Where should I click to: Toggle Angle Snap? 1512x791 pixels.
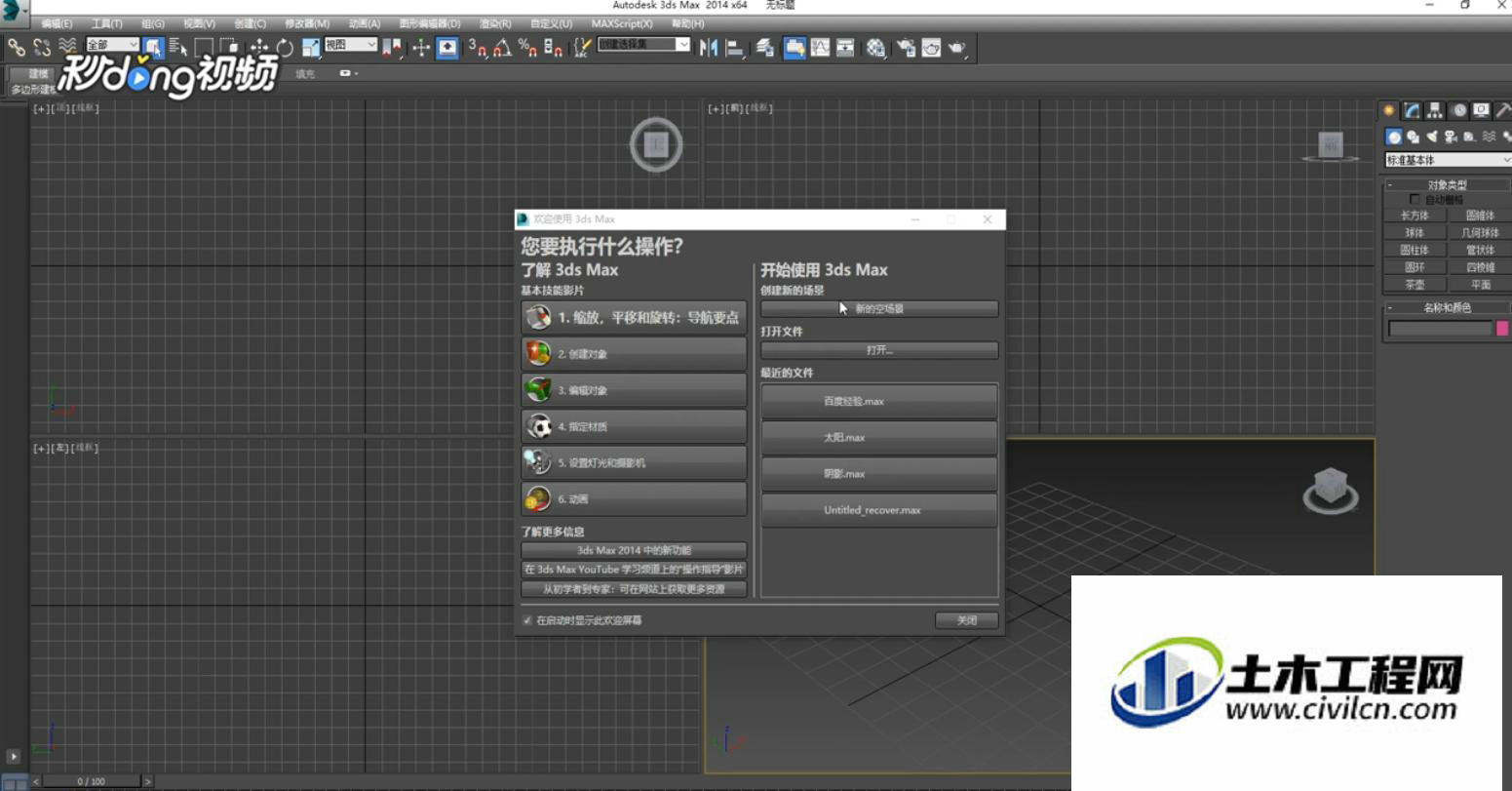(x=503, y=47)
